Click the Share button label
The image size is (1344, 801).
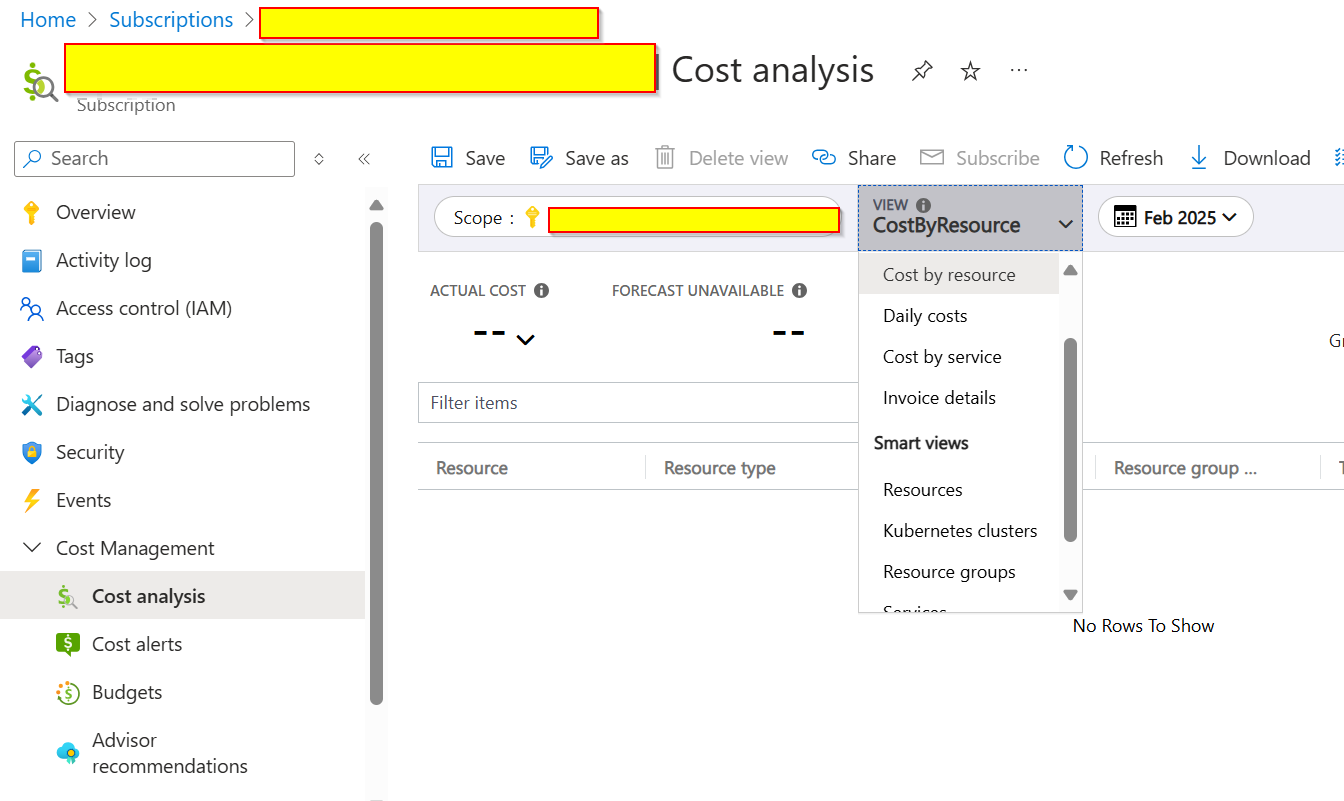pos(872,158)
